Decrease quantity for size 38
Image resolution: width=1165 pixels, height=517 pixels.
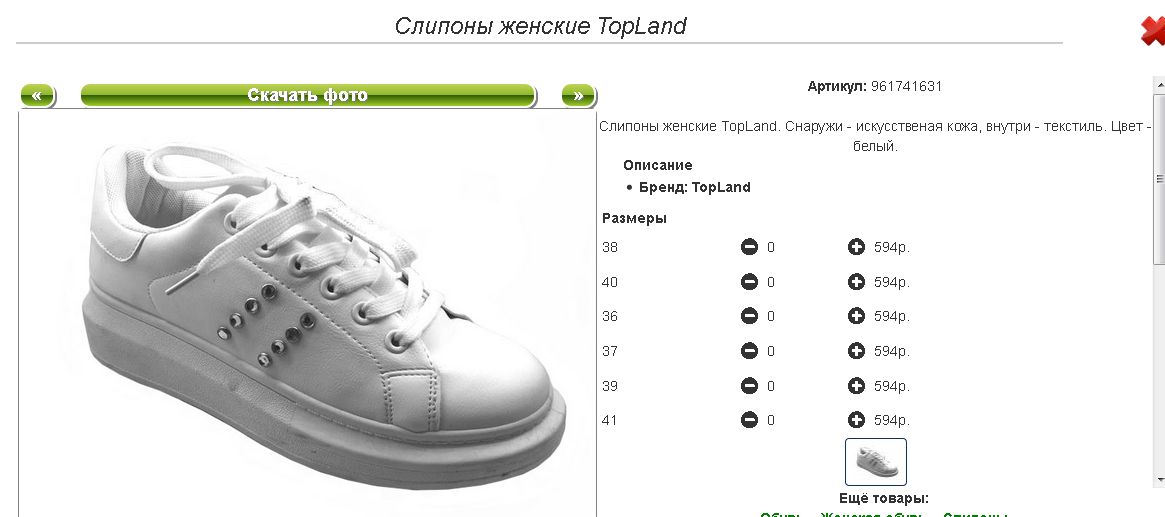(x=749, y=247)
